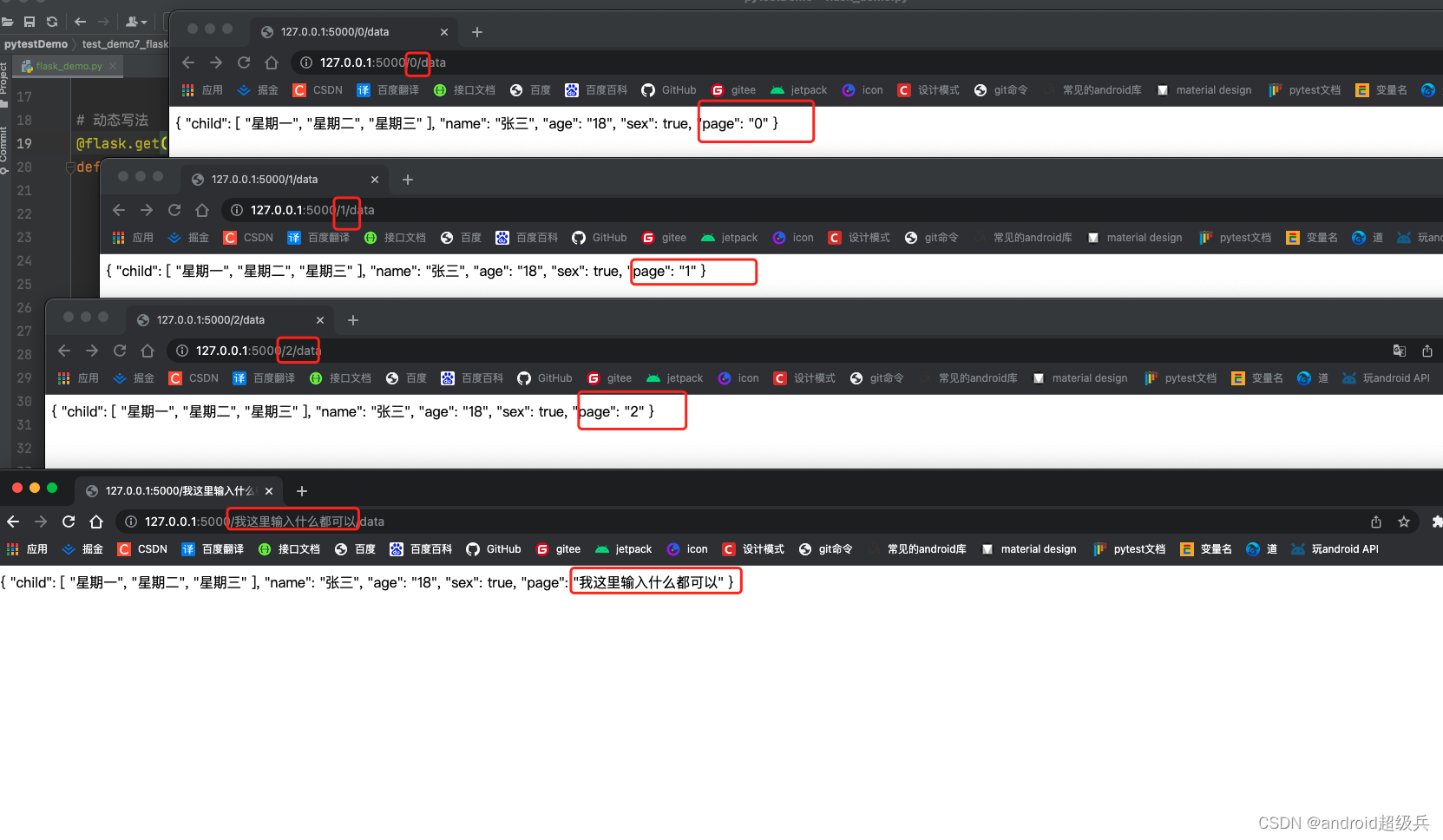
Task: Go back in the front browser window
Action: coord(13,522)
